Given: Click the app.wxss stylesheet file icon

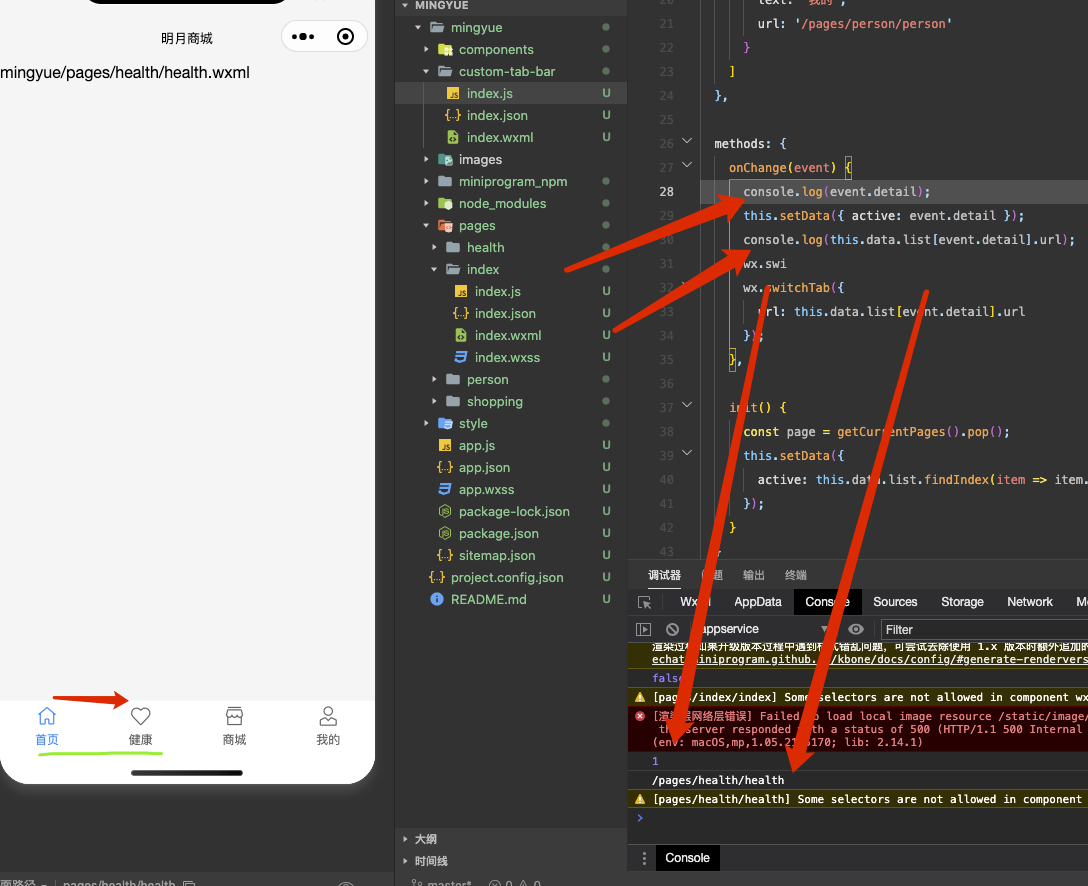Looking at the screenshot, I should [x=445, y=489].
